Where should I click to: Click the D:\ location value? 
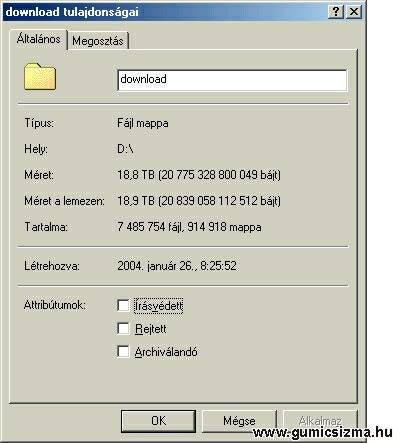click(125, 149)
